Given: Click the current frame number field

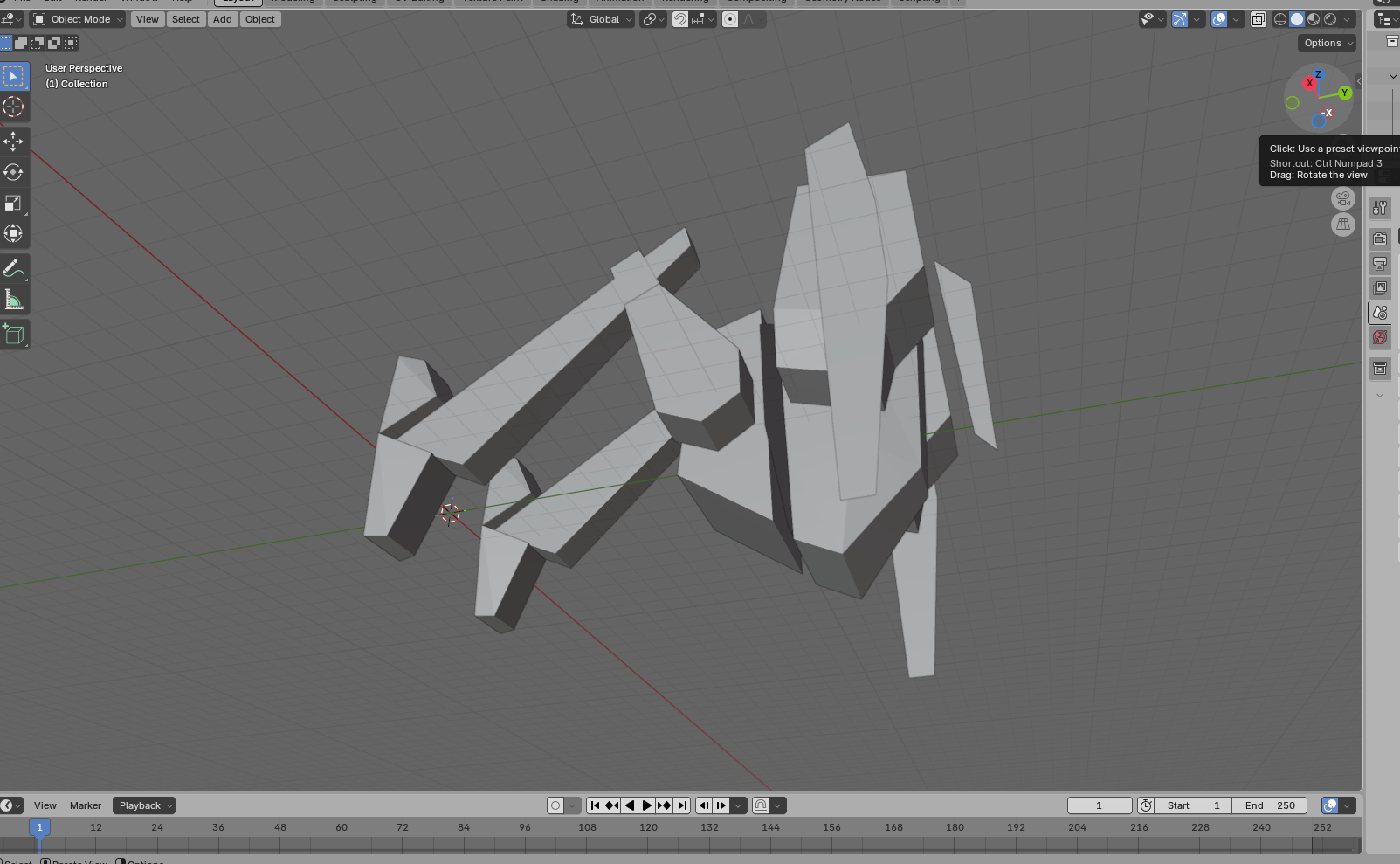Looking at the screenshot, I should (x=1100, y=805).
